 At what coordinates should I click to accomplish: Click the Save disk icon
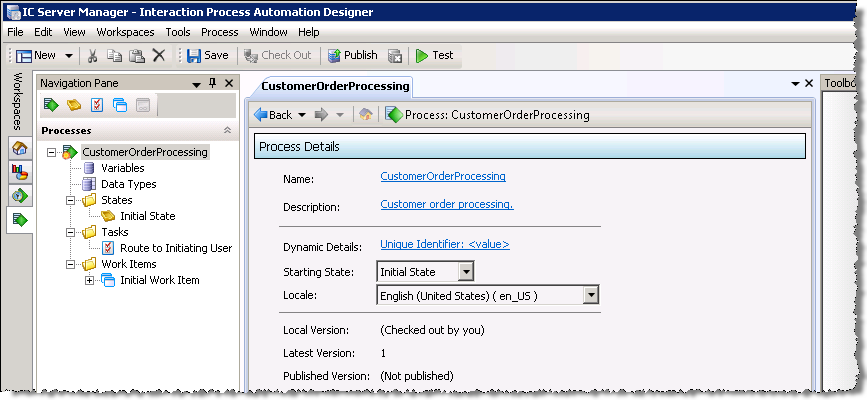pyautogui.click(x=193, y=56)
